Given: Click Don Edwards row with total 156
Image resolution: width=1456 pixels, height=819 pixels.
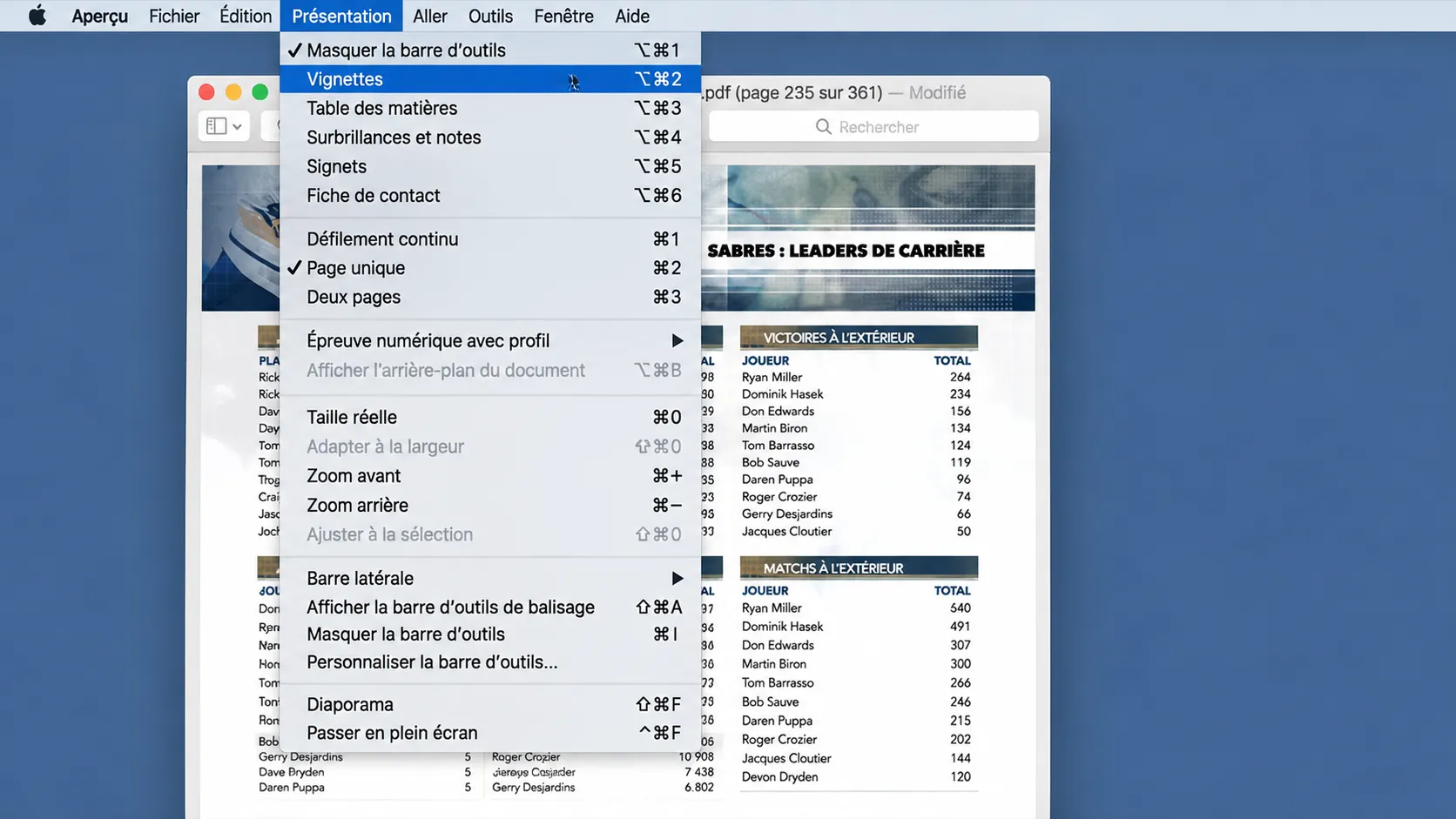Looking at the screenshot, I should click(x=857, y=412).
